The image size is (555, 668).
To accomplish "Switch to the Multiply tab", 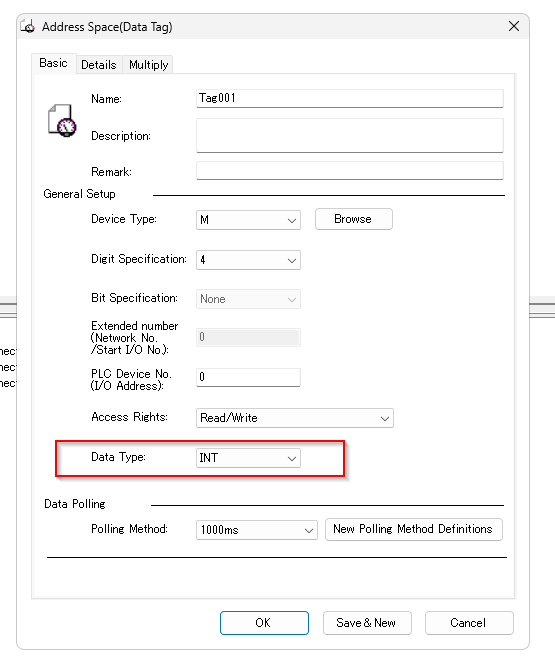I will click(148, 65).
